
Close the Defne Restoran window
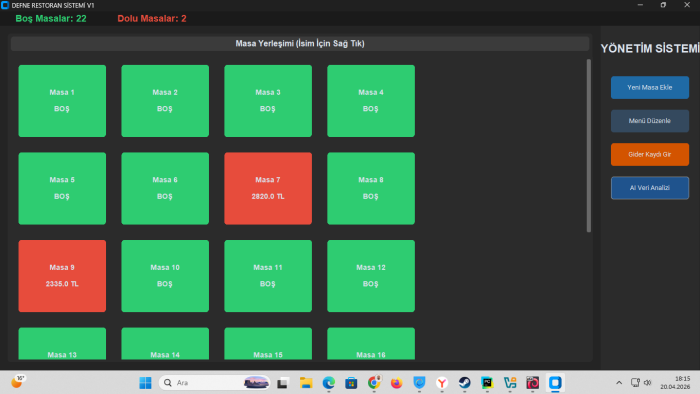pyautogui.click(x=687, y=5)
